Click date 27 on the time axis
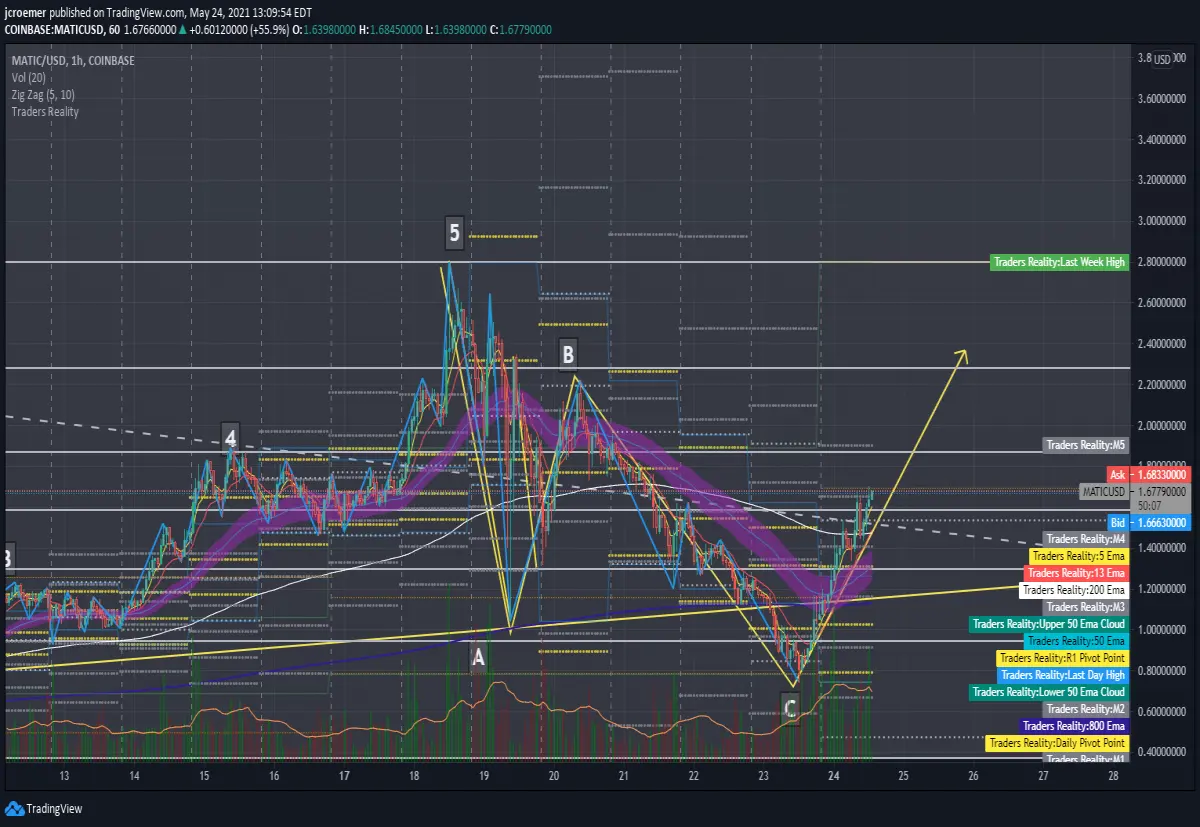Viewport: 1200px width, 827px height. [x=1043, y=776]
